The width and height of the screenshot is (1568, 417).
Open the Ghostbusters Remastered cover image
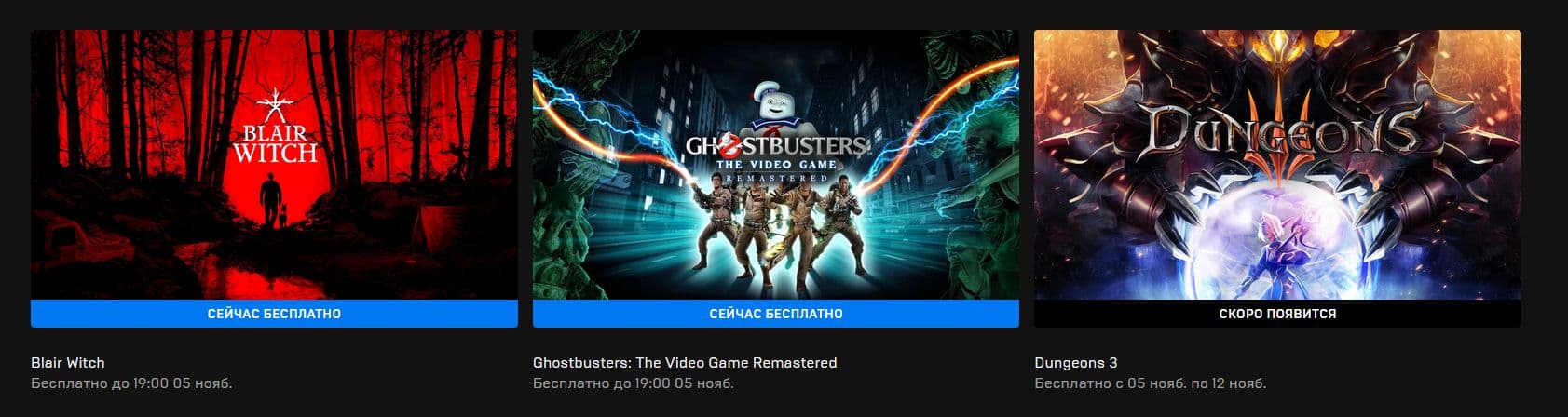[x=776, y=165]
